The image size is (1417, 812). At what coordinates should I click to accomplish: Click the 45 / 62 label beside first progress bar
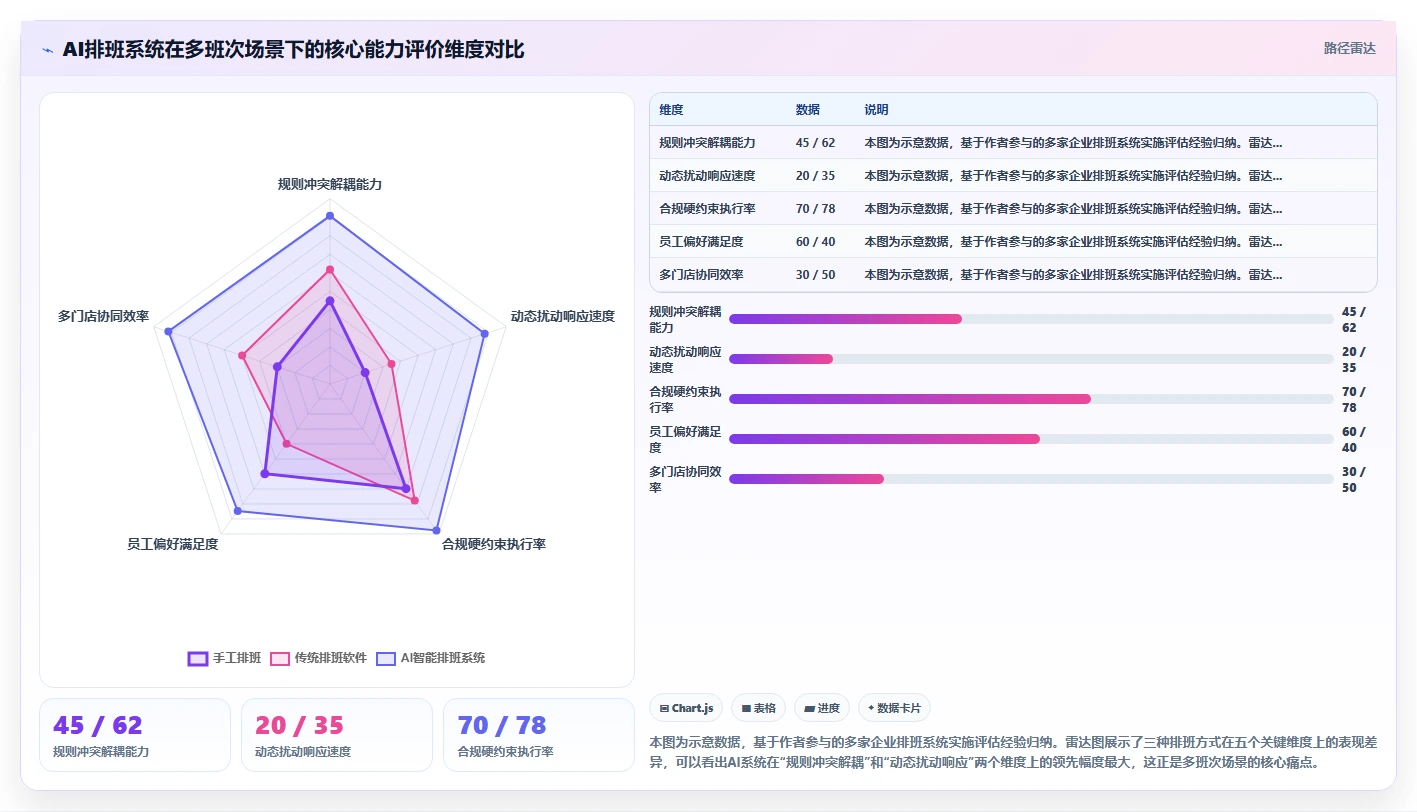click(x=1354, y=319)
